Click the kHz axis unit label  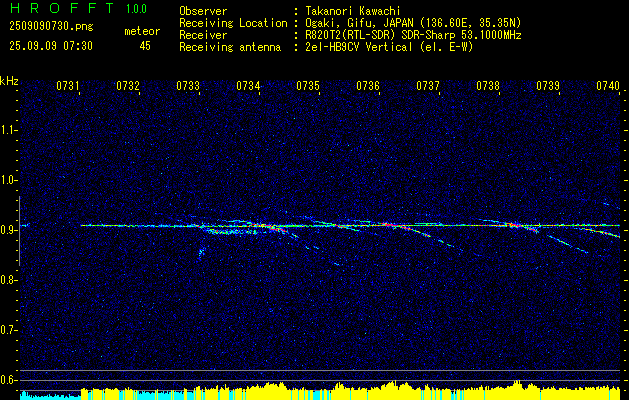(x=9, y=81)
